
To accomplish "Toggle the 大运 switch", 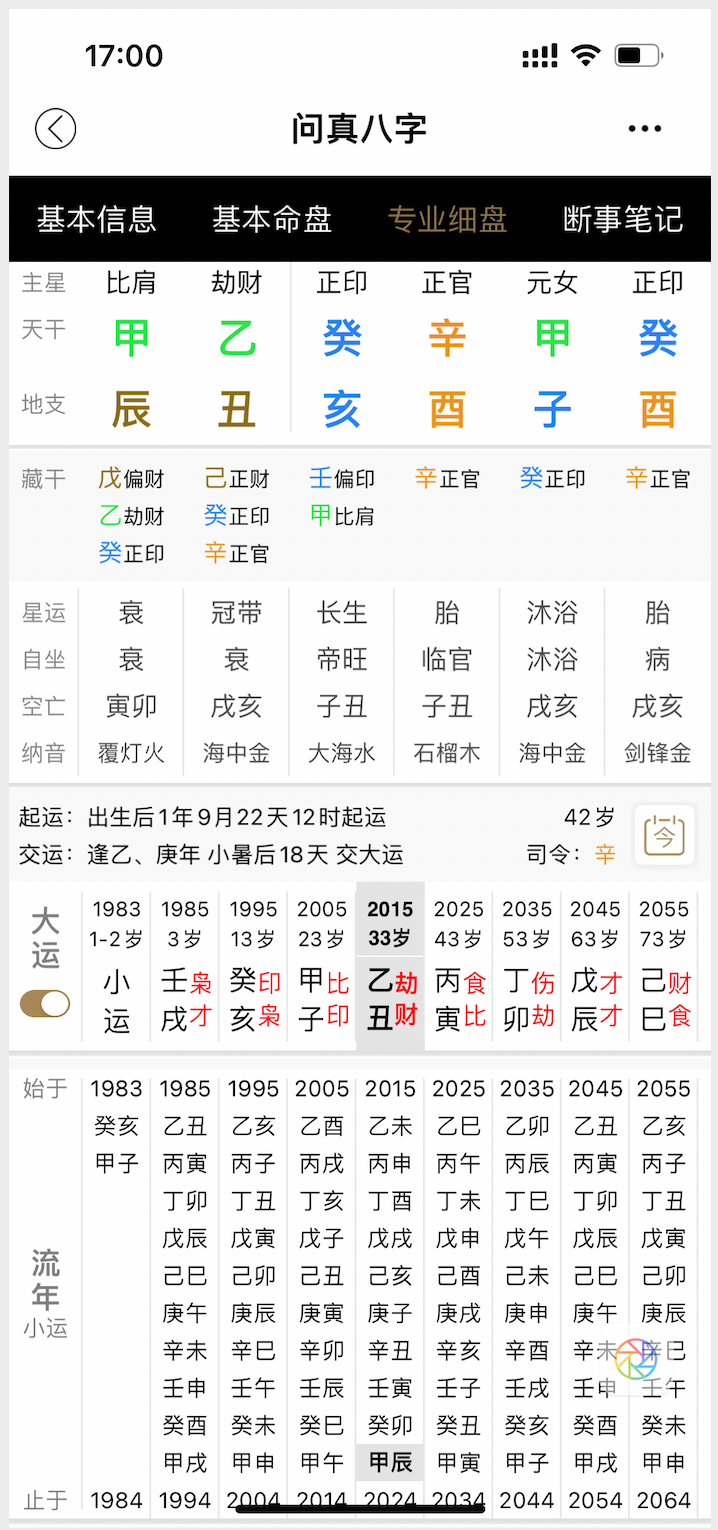I will 45,1003.
